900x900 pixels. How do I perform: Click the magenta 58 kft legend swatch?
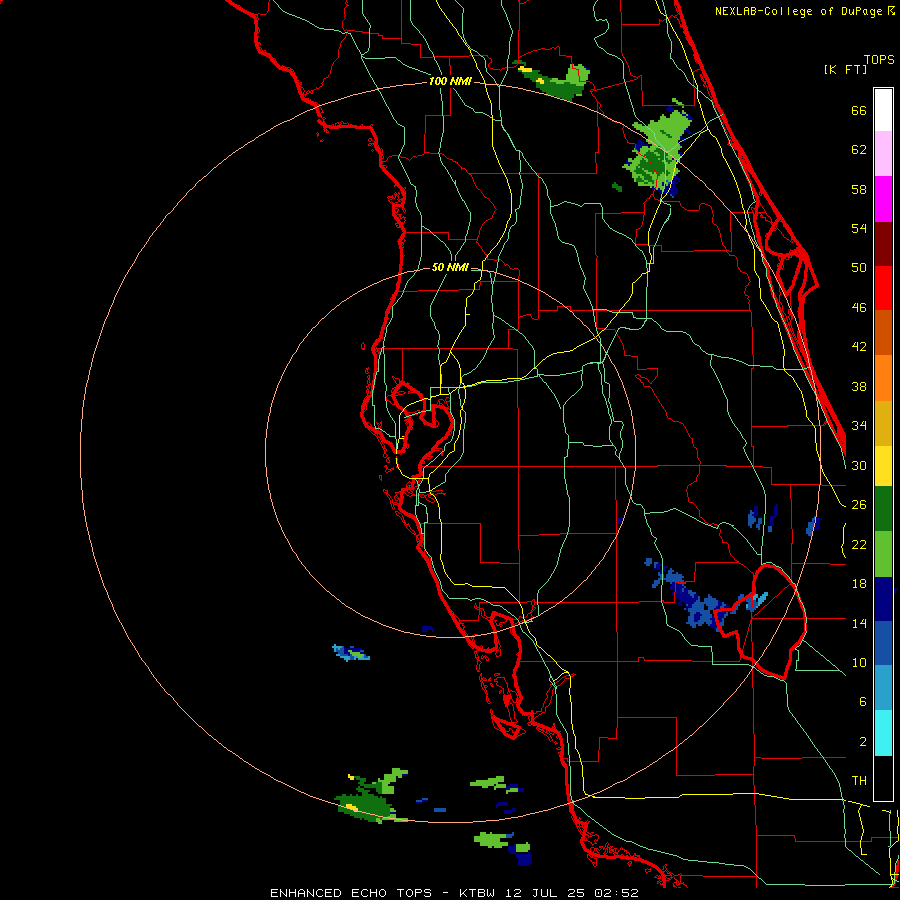(883, 199)
